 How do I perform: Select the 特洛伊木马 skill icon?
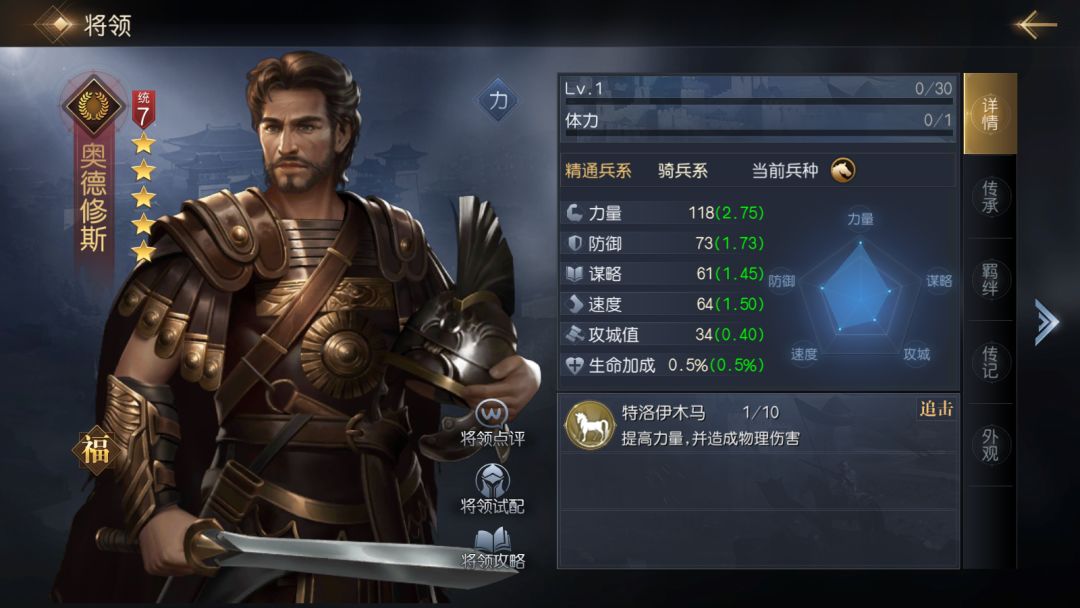pyautogui.click(x=590, y=424)
